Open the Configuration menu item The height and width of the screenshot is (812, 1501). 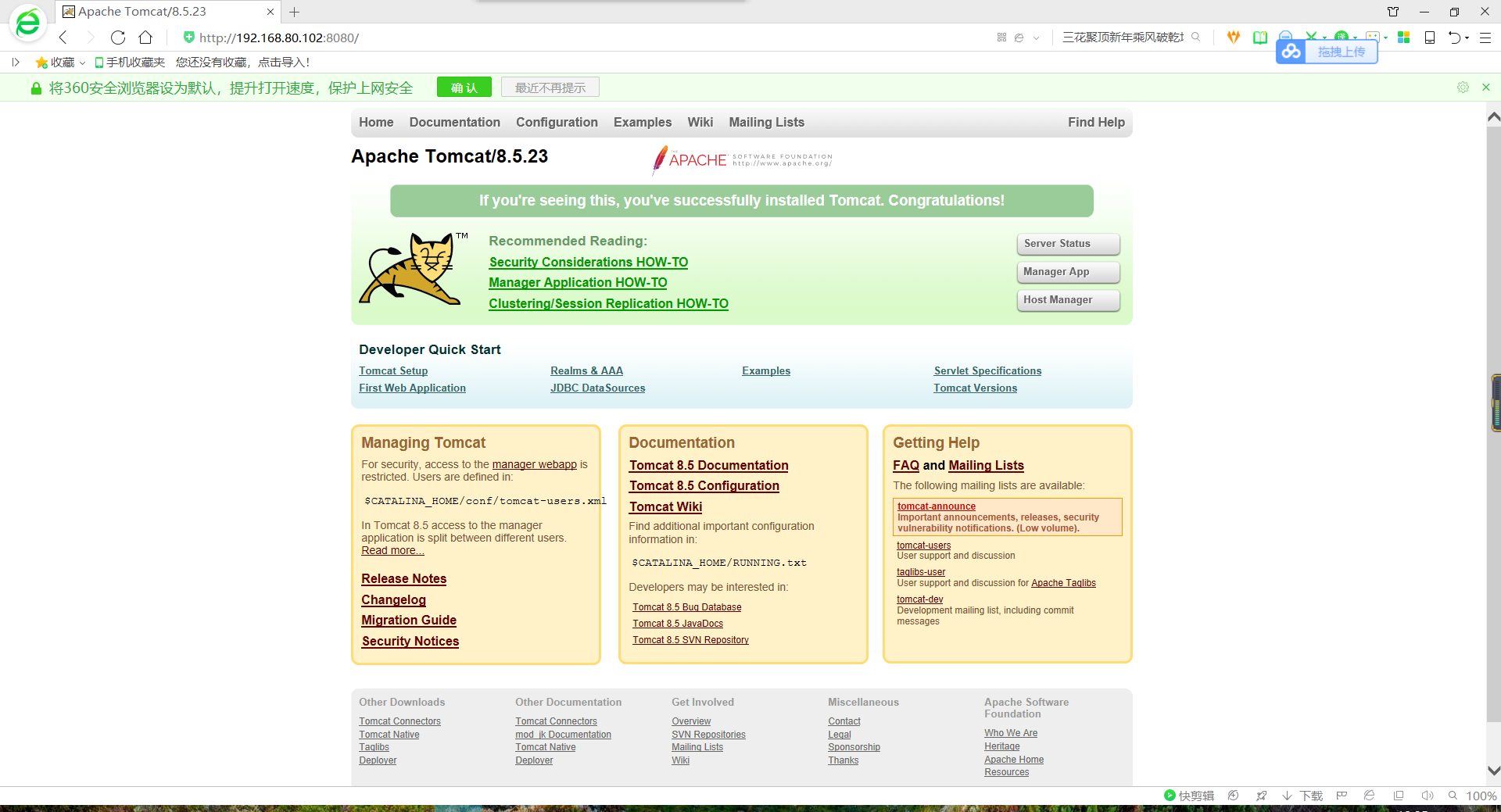pyautogui.click(x=557, y=122)
